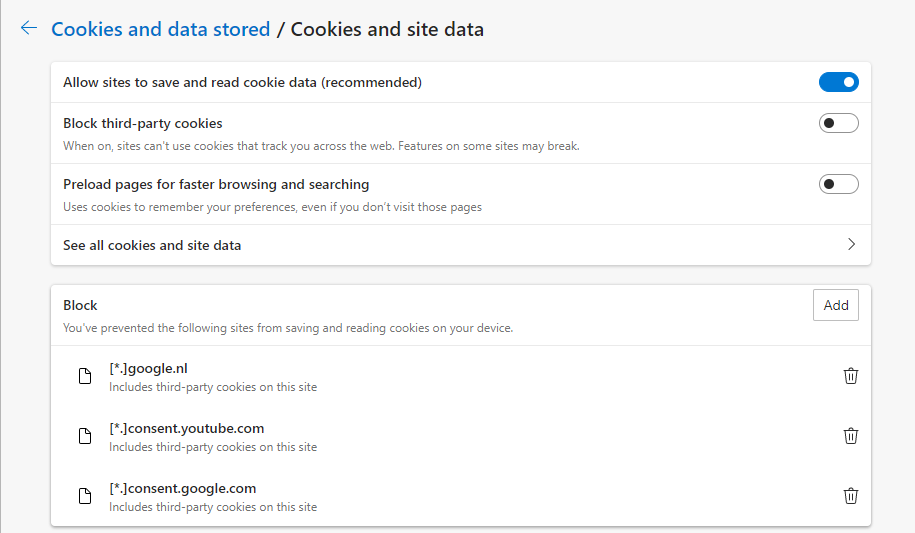915x533 pixels.
Task: Select the [*.]google.nl site entry
Action: tap(148, 369)
